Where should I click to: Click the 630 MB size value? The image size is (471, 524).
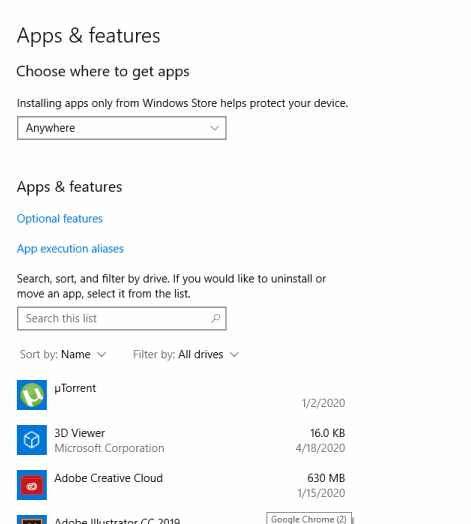(326, 478)
